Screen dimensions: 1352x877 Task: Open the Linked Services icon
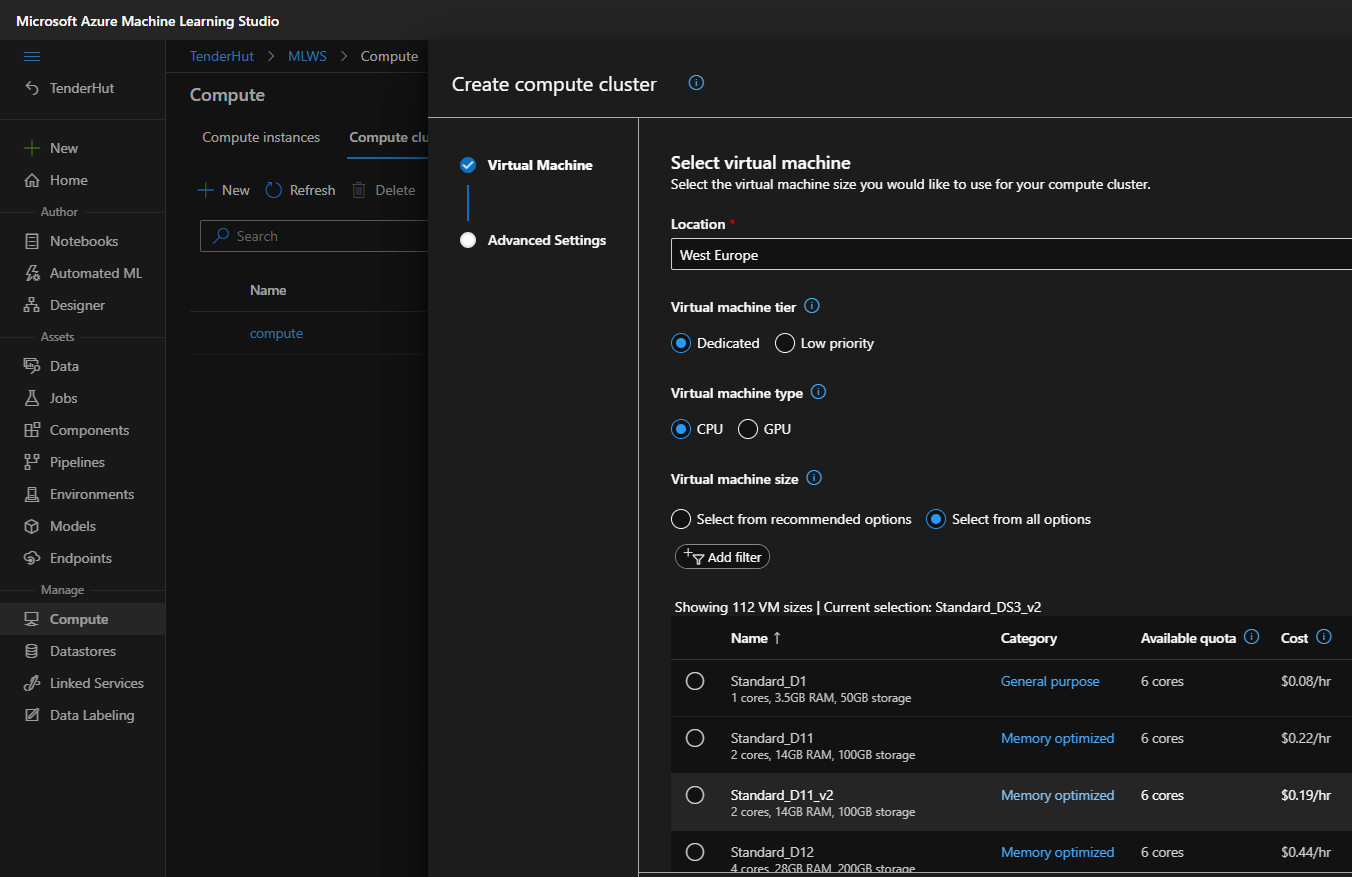[32, 683]
